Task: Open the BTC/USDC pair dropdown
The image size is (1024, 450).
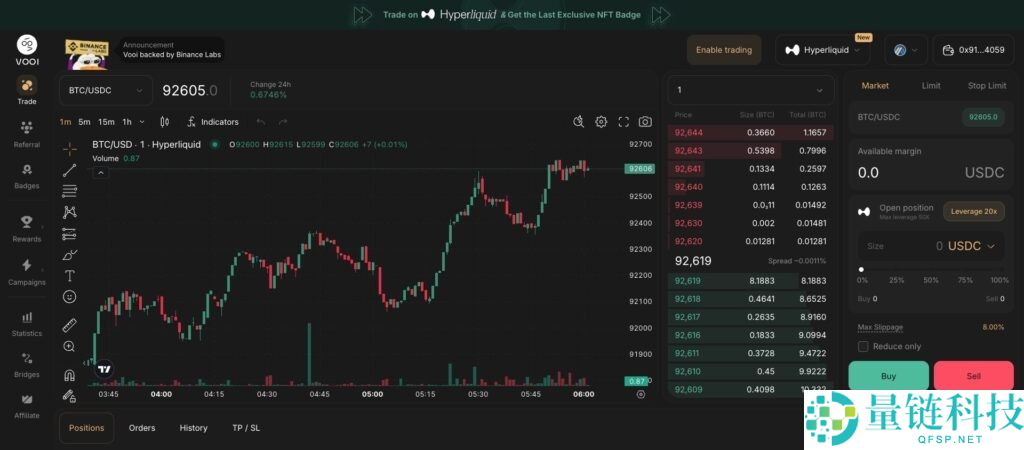Action: 105,91
